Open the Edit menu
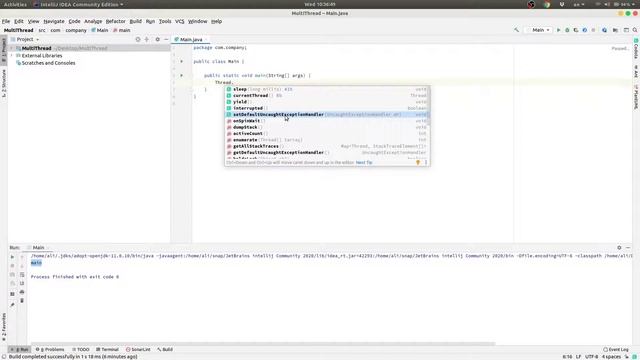Viewport: 640px width, 360px height. point(19,21)
